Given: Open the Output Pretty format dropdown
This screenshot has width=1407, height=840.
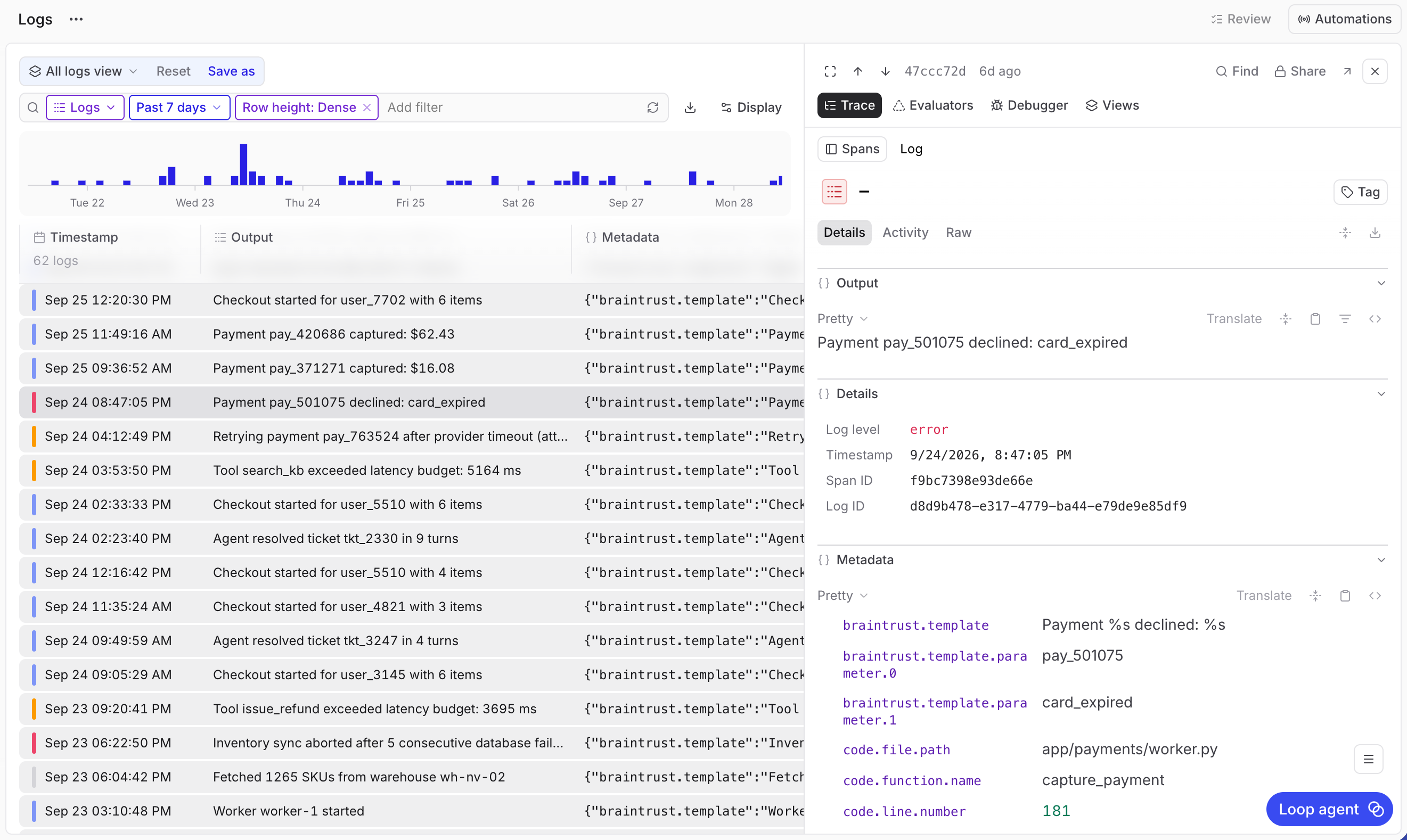Looking at the screenshot, I should coord(842,319).
